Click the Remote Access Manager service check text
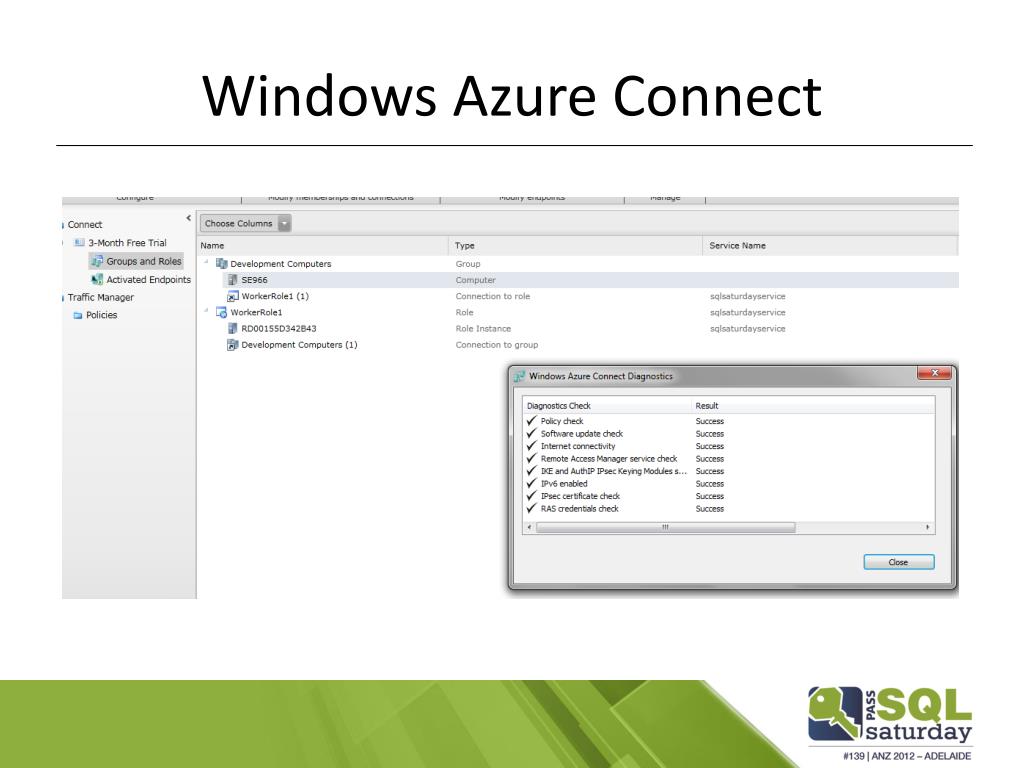This screenshot has height=768, width=1024. [x=609, y=458]
